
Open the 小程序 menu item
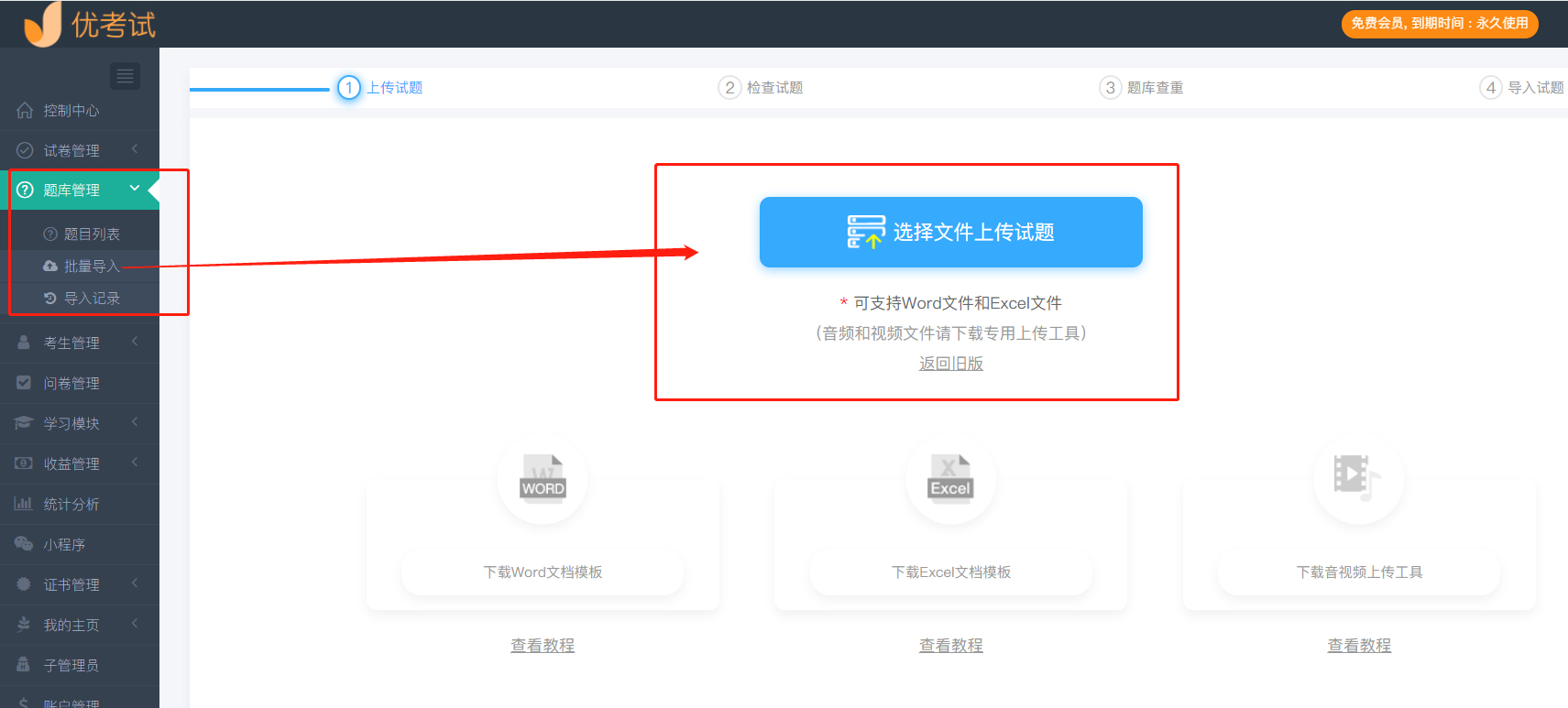80,544
